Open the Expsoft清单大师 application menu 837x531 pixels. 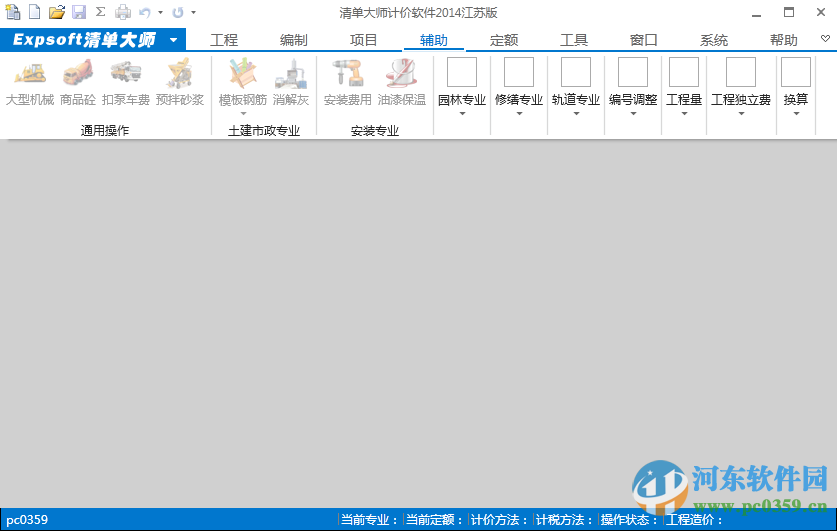click(x=93, y=40)
